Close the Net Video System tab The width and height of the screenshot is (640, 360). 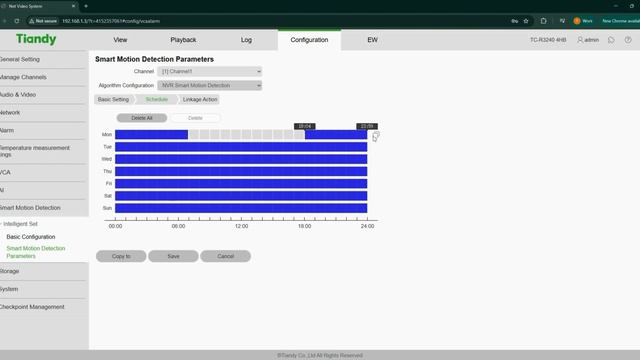[73, 6]
